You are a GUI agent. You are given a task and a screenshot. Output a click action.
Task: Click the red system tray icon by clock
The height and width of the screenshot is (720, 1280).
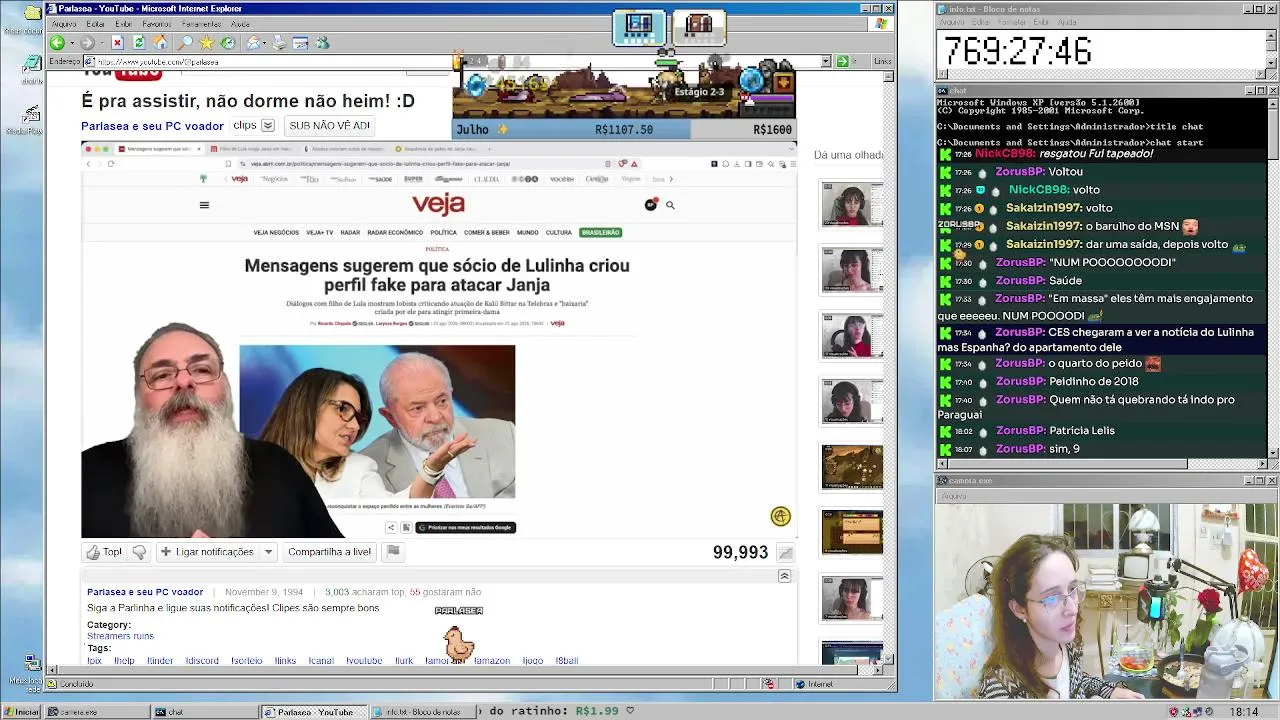pos(1174,712)
